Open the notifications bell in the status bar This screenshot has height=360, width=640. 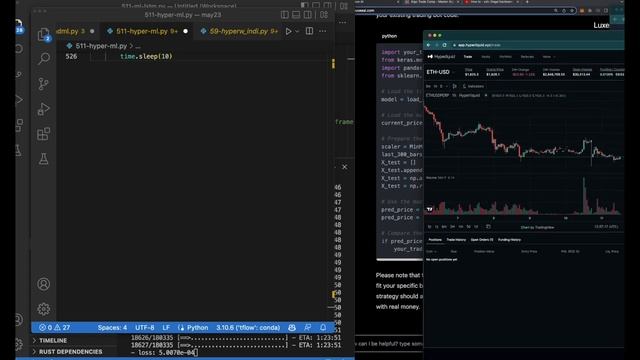pos(323,327)
